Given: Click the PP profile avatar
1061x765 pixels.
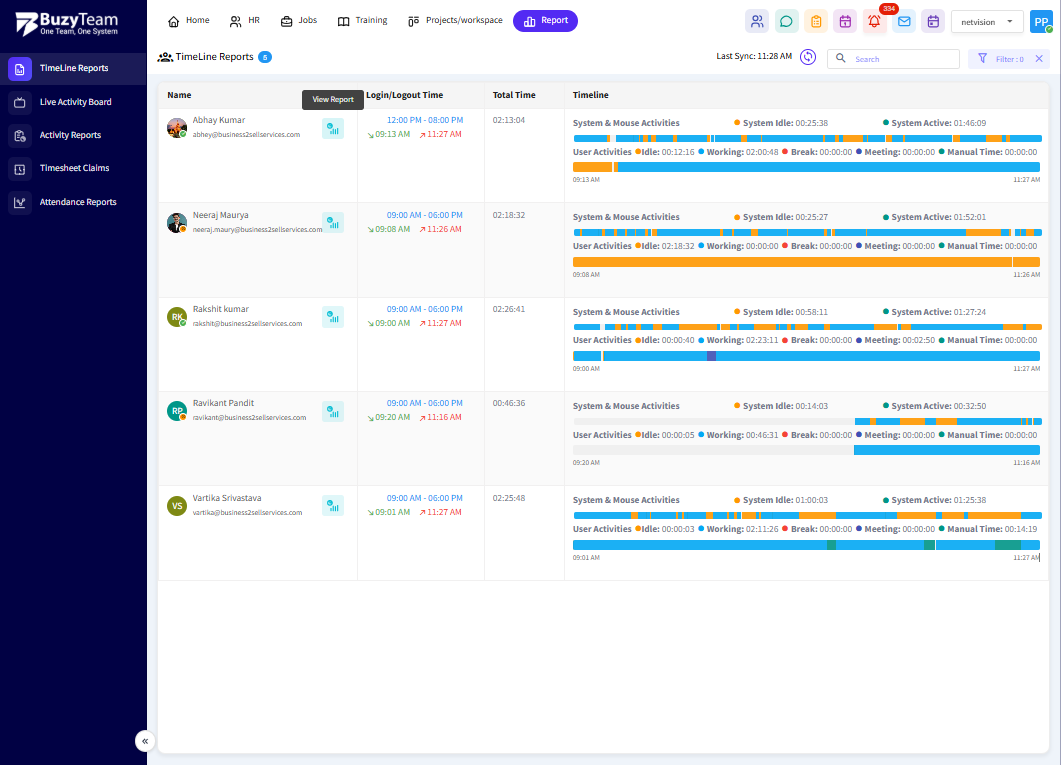Looking at the screenshot, I should pyautogui.click(x=1041, y=22).
